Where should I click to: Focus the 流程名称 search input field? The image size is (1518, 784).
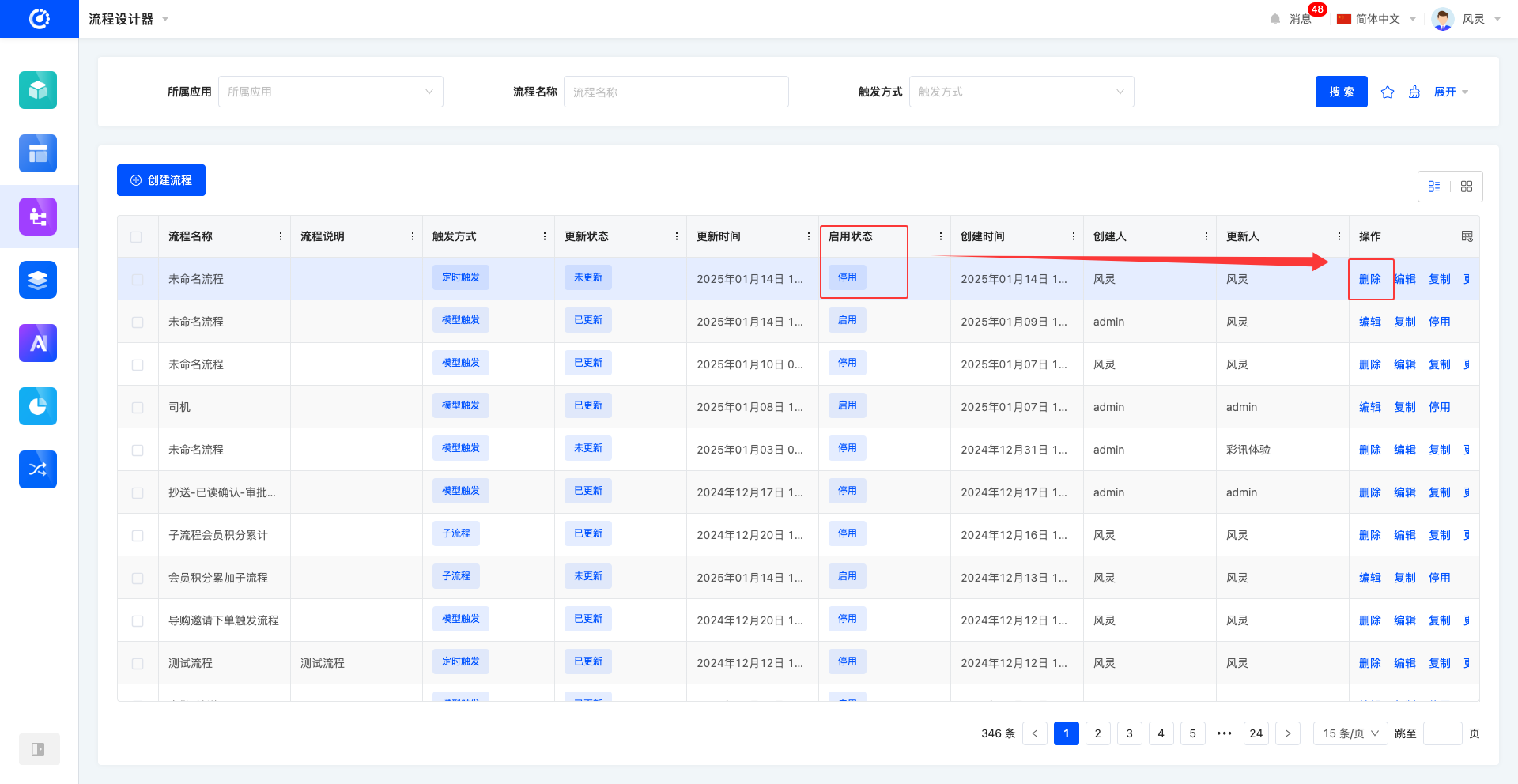point(675,92)
